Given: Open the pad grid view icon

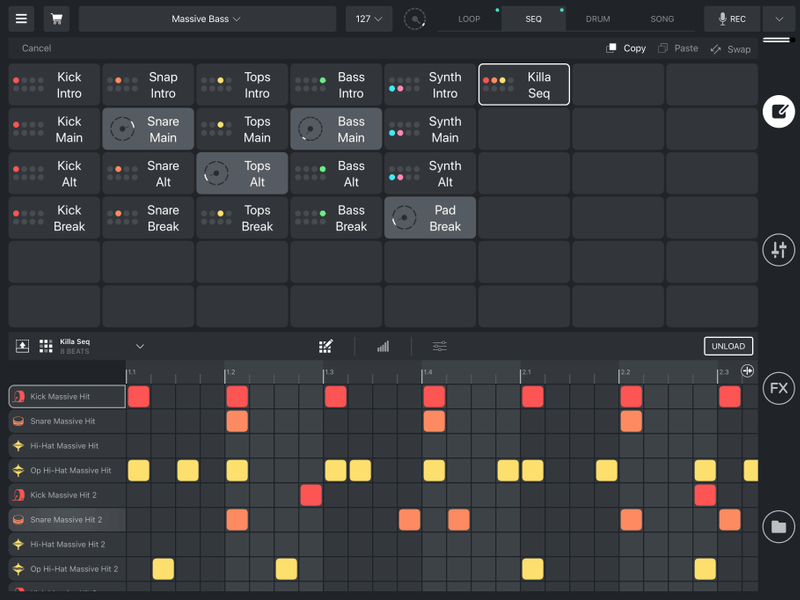Looking at the screenshot, I should pyautogui.click(x=46, y=346).
